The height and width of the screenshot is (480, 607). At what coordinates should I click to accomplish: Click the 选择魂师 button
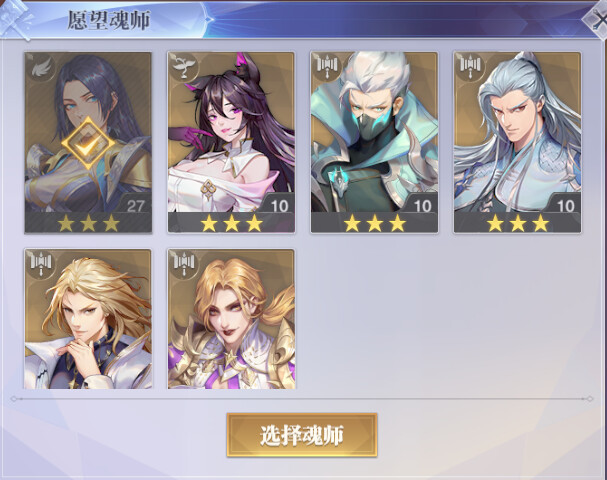(x=302, y=435)
